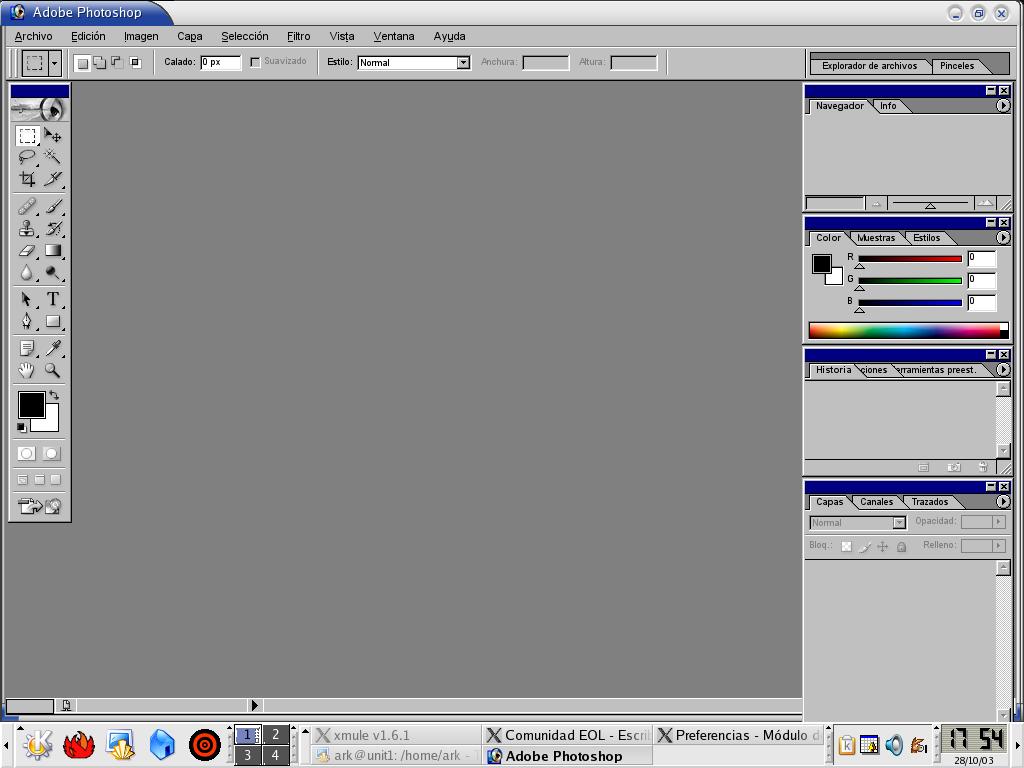Open the Selección menu

pos(244,36)
